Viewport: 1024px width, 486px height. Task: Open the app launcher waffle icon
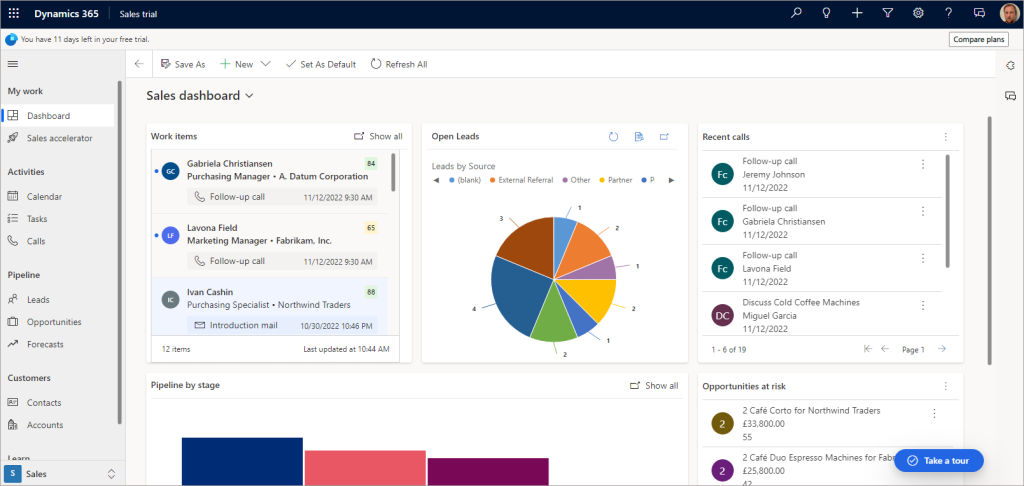click(x=14, y=13)
